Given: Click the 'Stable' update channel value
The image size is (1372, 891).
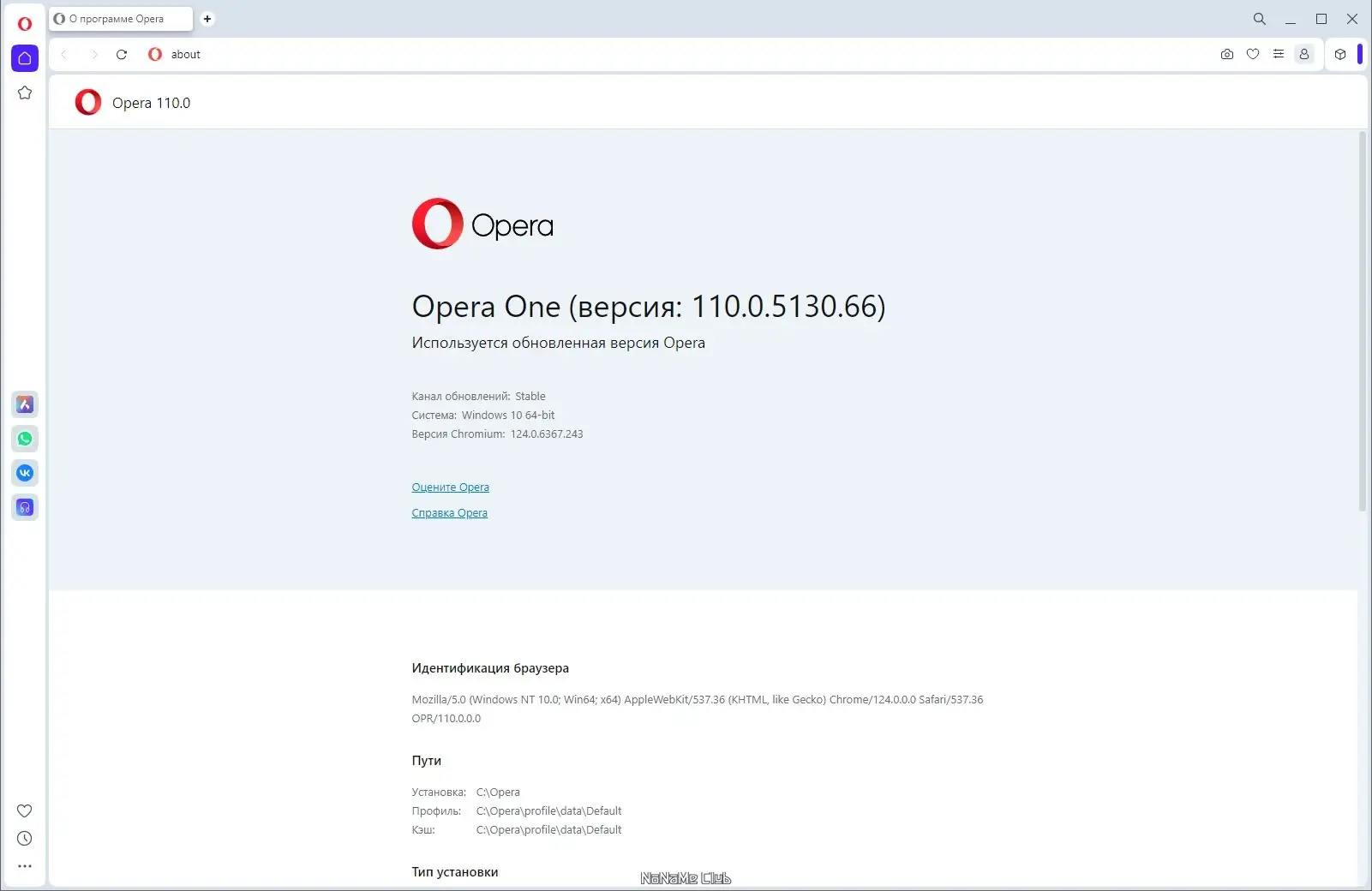Looking at the screenshot, I should 530,397.
